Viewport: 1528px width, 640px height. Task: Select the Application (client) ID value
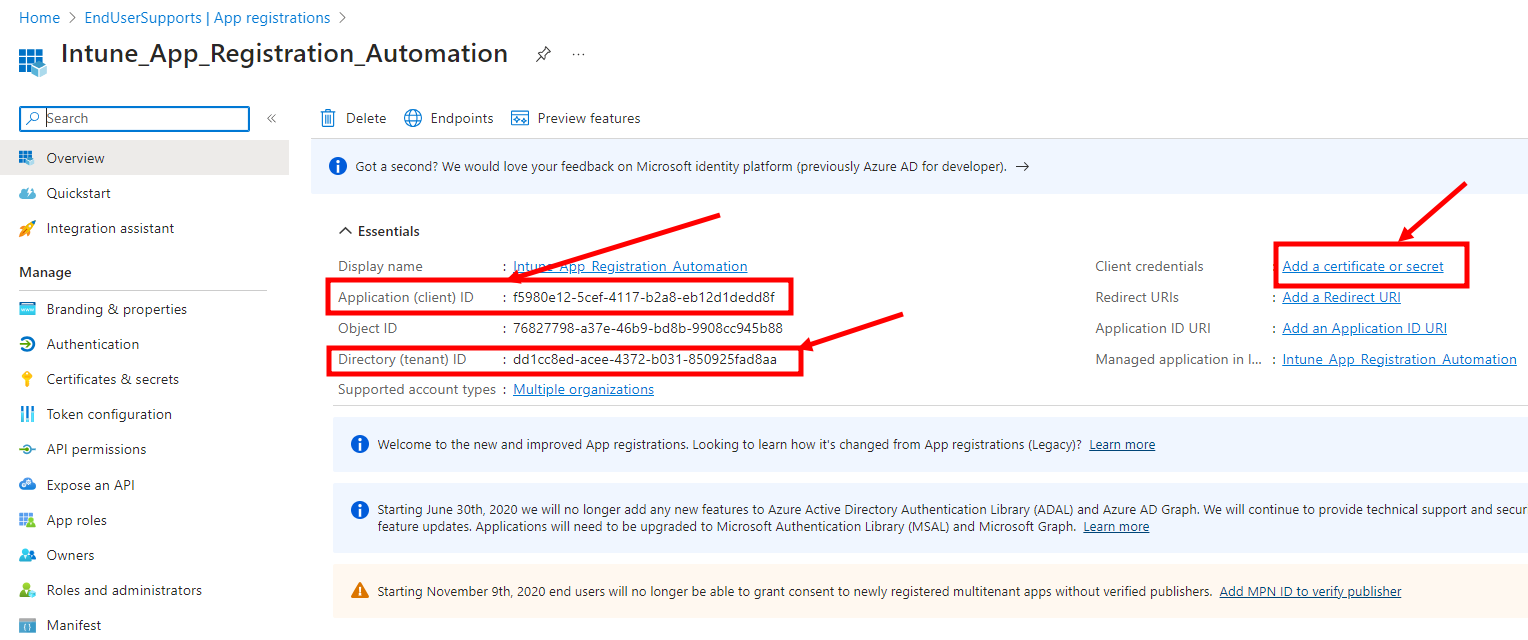pyautogui.click(x=643, y=297)
